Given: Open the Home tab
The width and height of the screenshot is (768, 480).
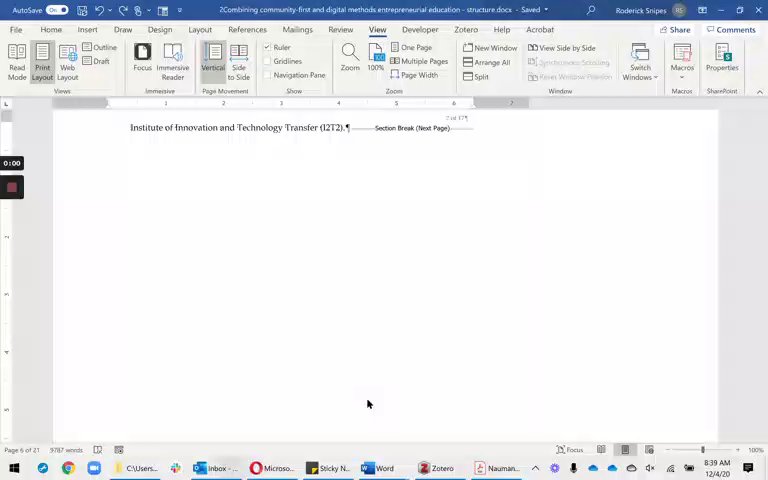Looking at the screenshot, I should coord(51,29).
